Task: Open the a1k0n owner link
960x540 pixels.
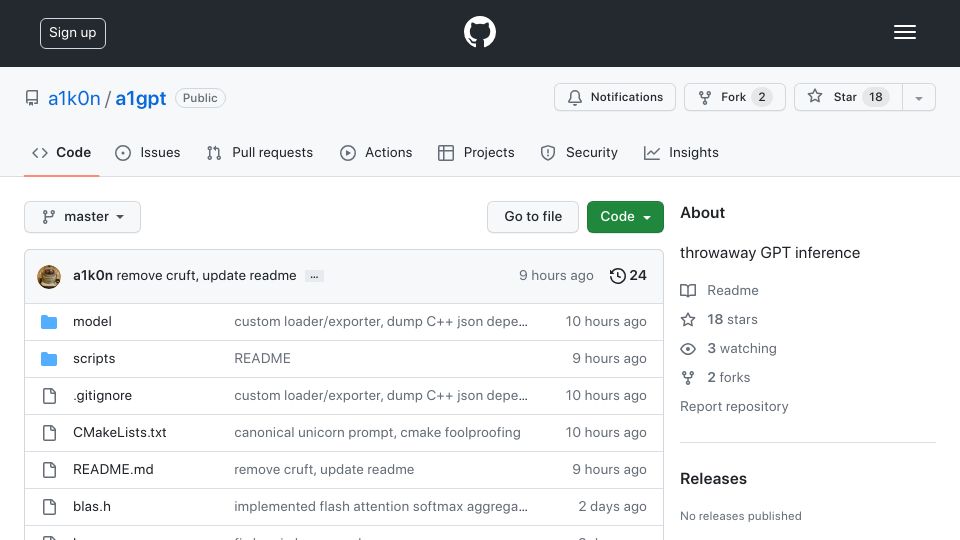Action: (74, 99)
